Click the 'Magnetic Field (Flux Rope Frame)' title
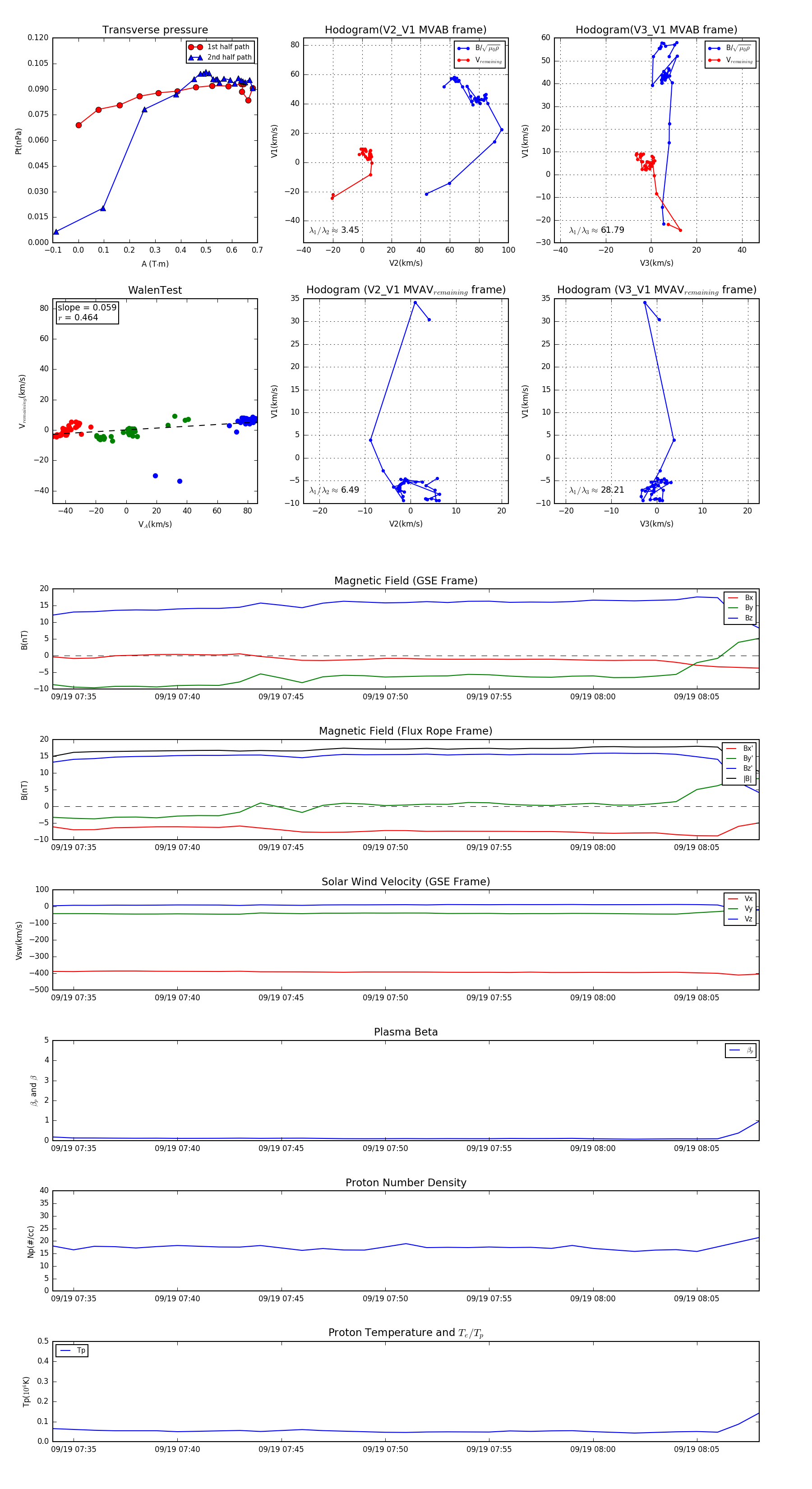812x1489 pixels. [x=406, y=731]
